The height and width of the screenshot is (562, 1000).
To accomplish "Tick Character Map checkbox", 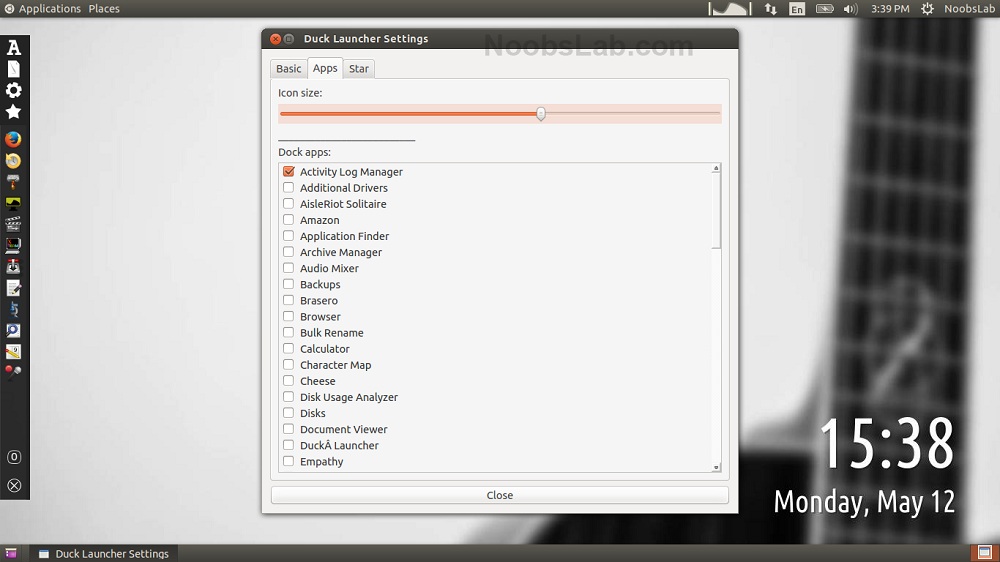I will [x=289, y=365].
